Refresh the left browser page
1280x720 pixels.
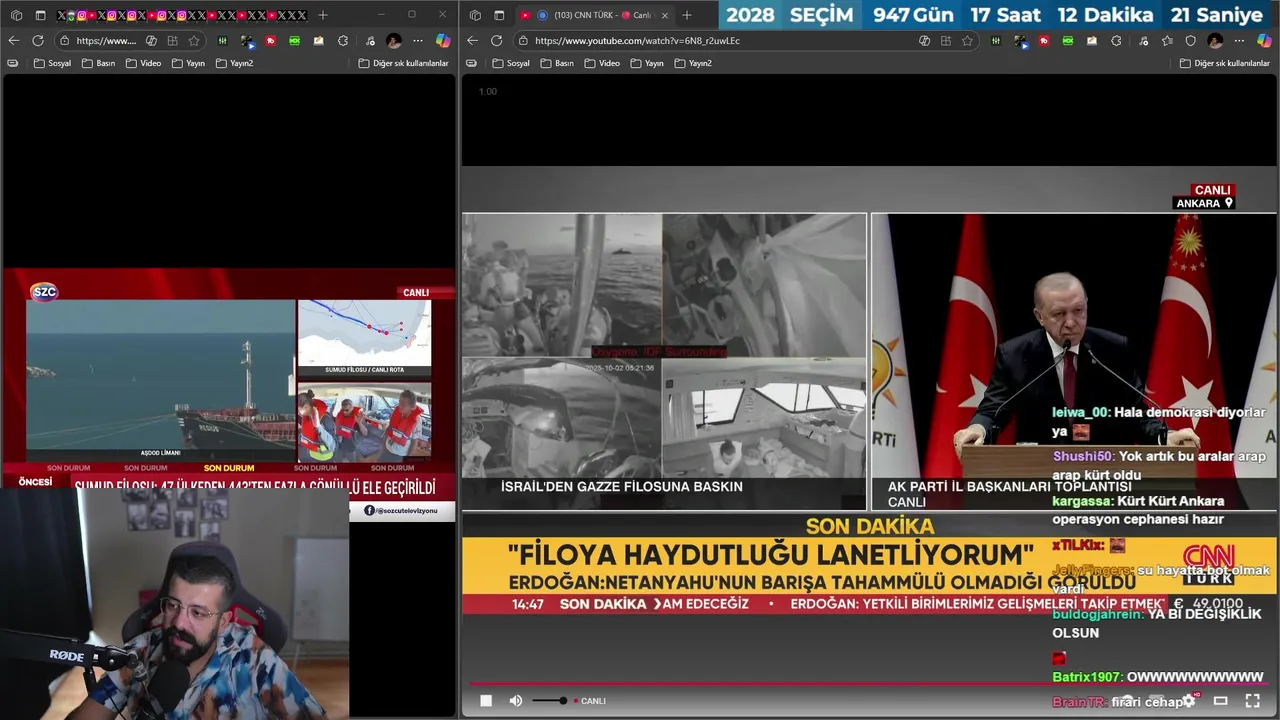click(x=38, y=41)
